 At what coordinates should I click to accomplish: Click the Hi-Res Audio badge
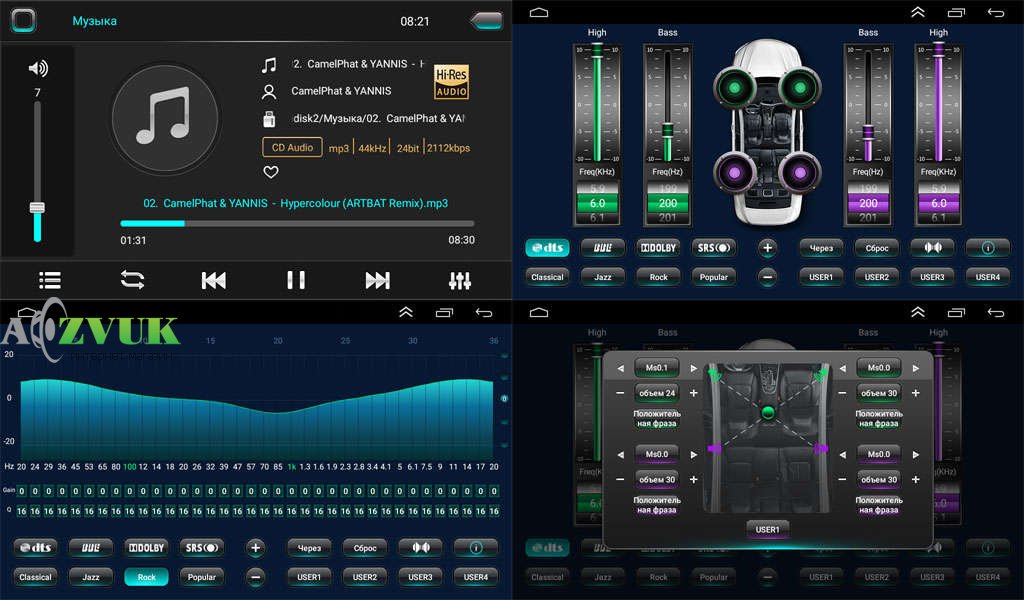click(451, 82)
